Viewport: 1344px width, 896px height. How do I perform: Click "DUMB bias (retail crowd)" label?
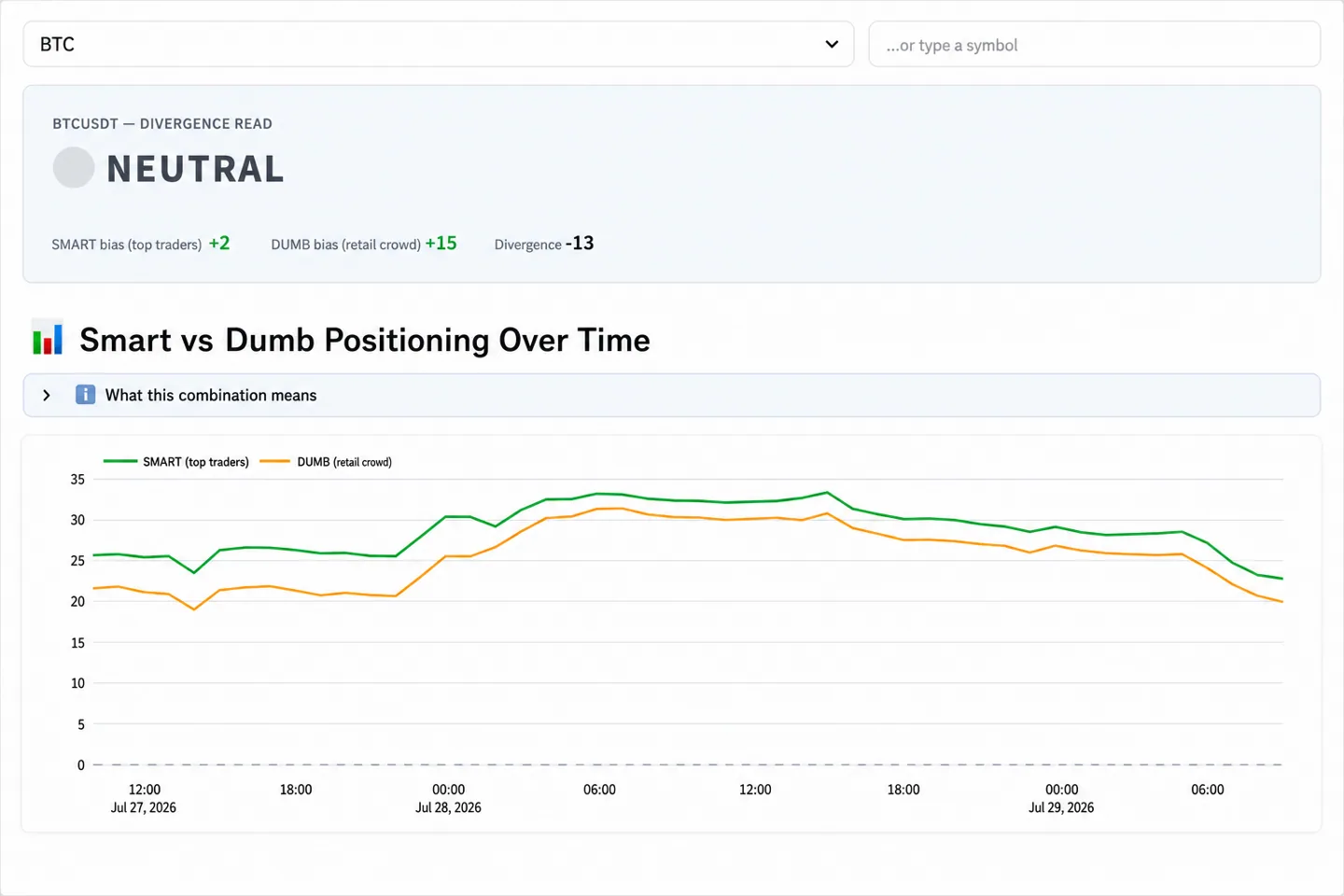pyautogui.click(x=345, y=245)
